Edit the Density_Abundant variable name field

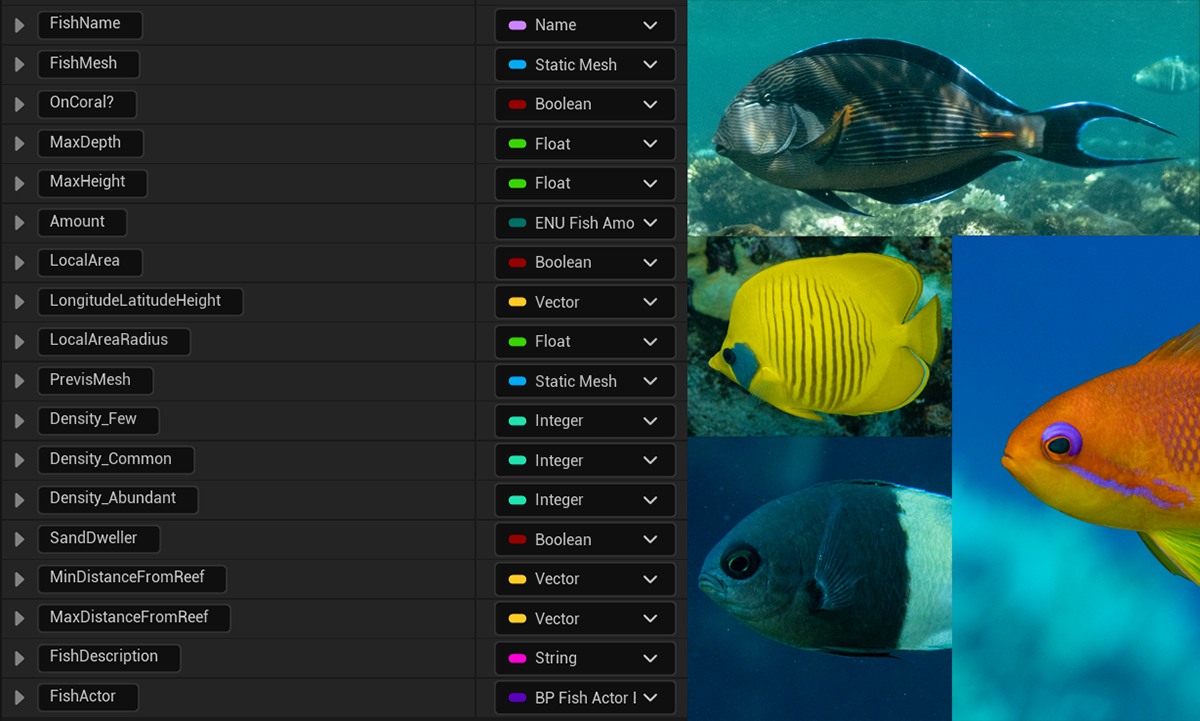(118, 499)
